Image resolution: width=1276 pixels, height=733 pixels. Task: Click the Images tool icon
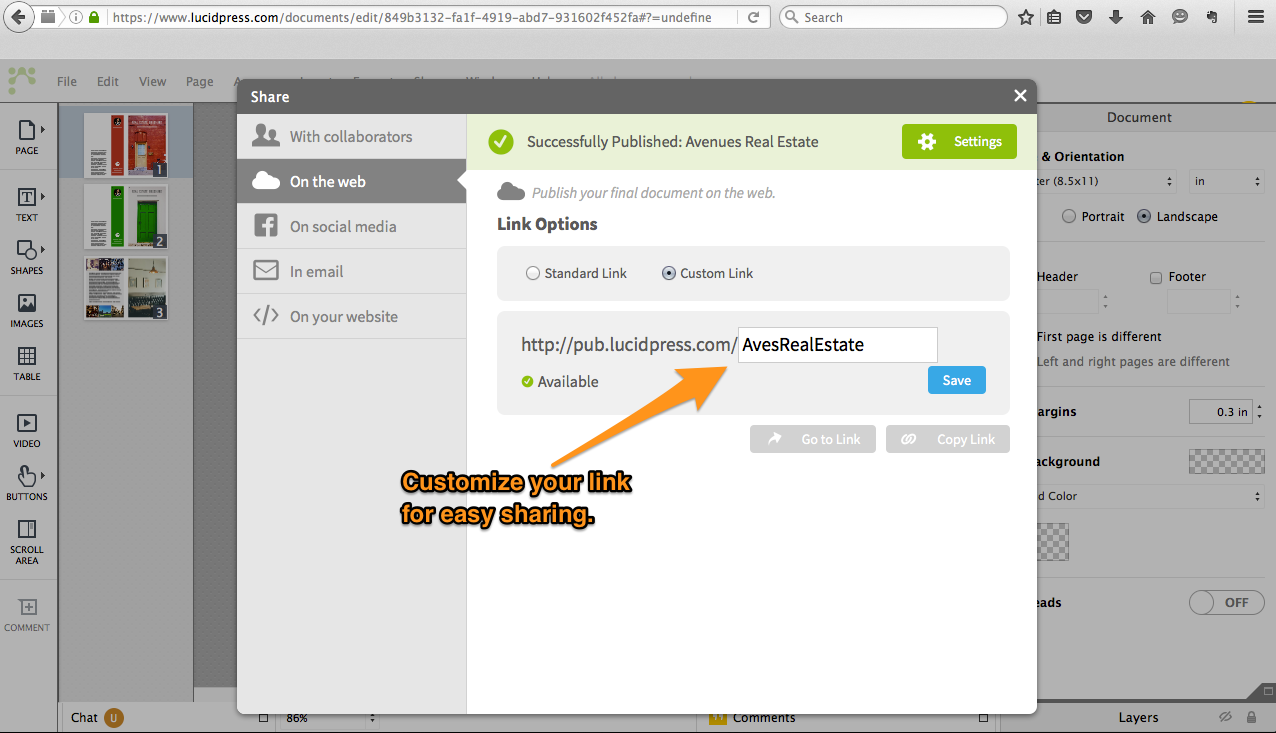click(27, 309)
